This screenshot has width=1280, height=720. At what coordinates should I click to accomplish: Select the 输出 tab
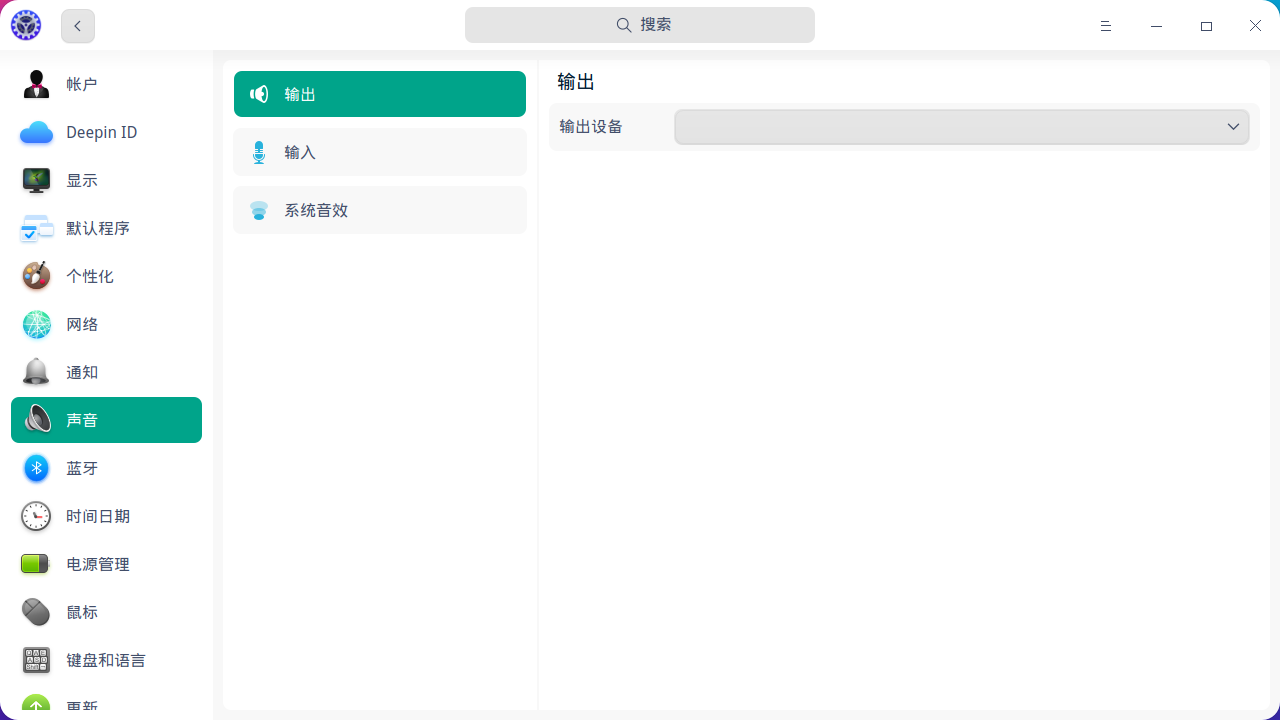380,94
